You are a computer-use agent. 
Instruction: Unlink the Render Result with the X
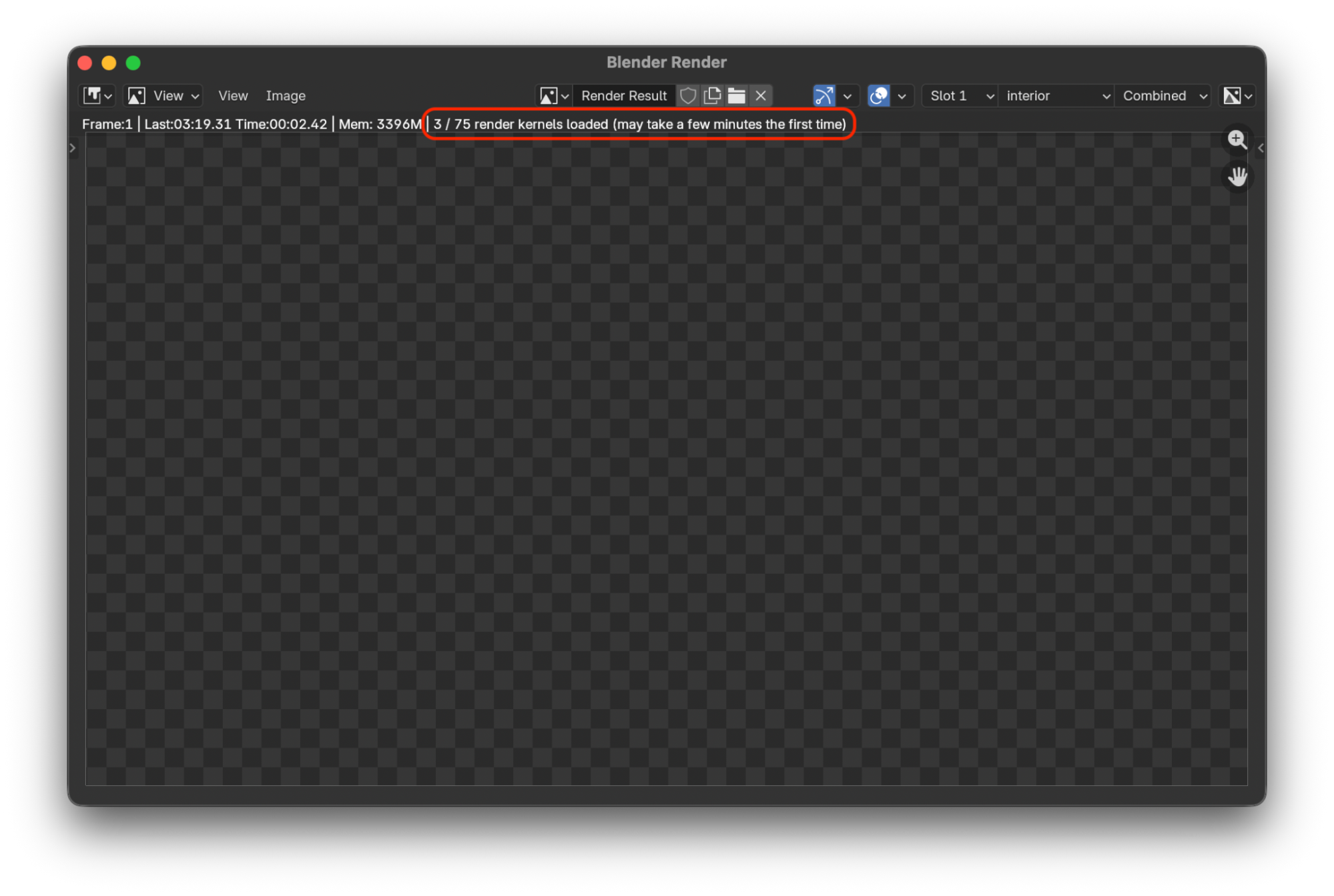761,95
